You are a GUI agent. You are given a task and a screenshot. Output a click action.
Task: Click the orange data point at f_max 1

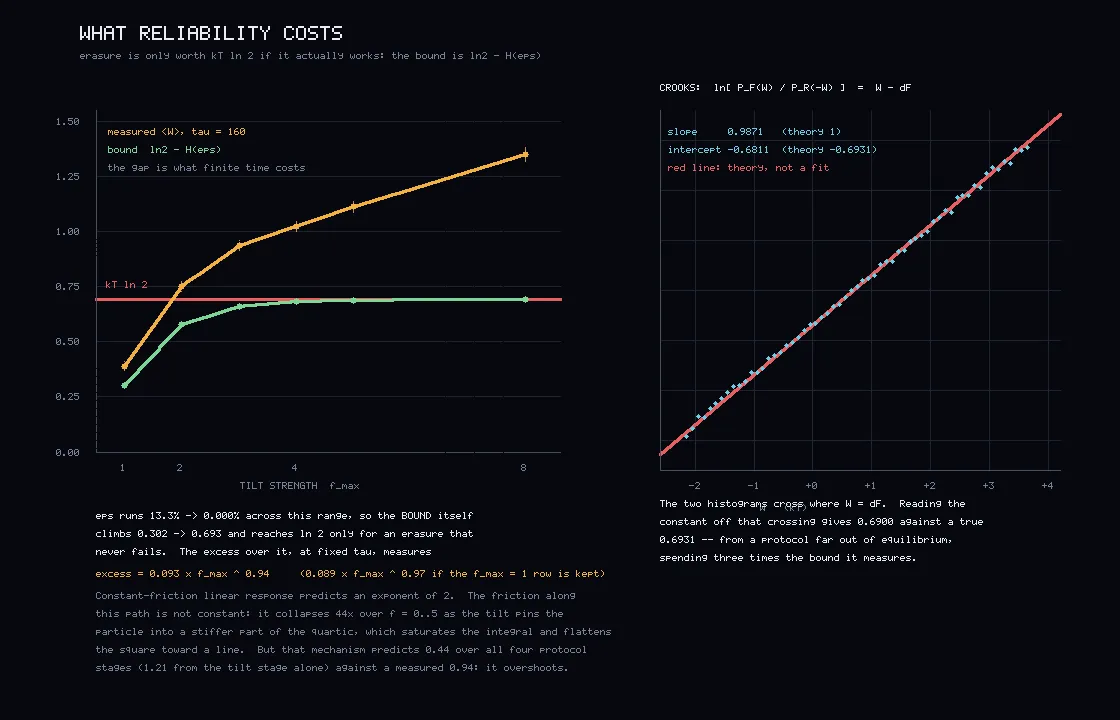(125, 366)
